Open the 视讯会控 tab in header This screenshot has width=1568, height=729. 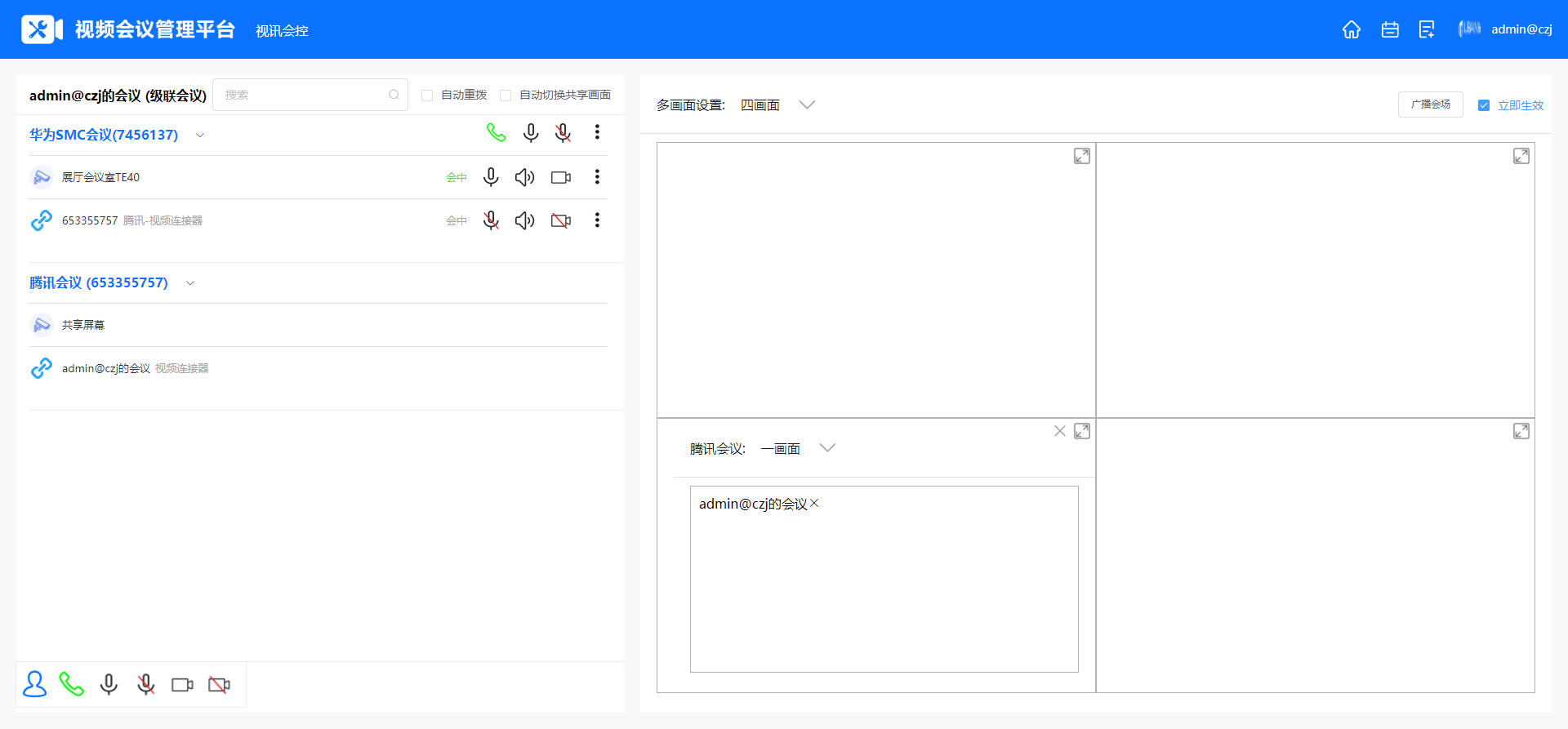click(x=282, y=31)
